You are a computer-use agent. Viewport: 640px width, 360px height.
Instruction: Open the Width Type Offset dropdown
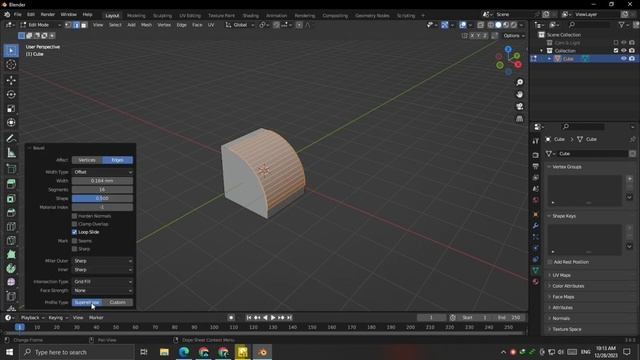pos(102,172)
